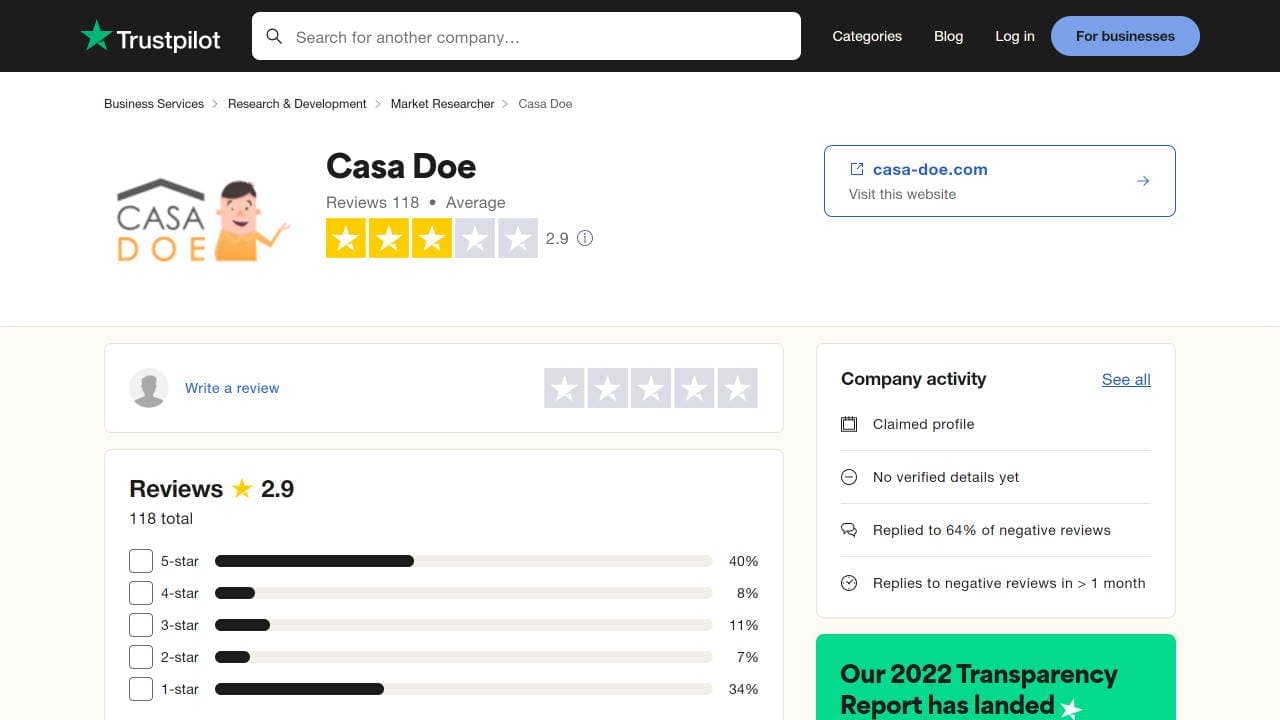Open the Blog page

coord(948,36)
